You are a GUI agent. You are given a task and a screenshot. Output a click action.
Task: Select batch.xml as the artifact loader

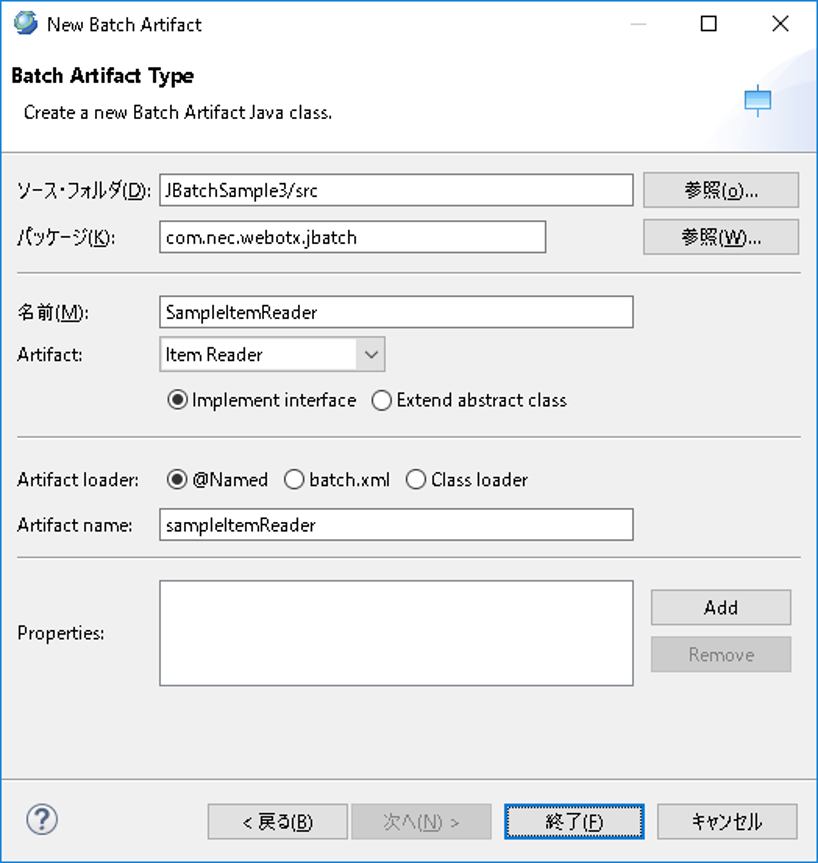point(294,480)
